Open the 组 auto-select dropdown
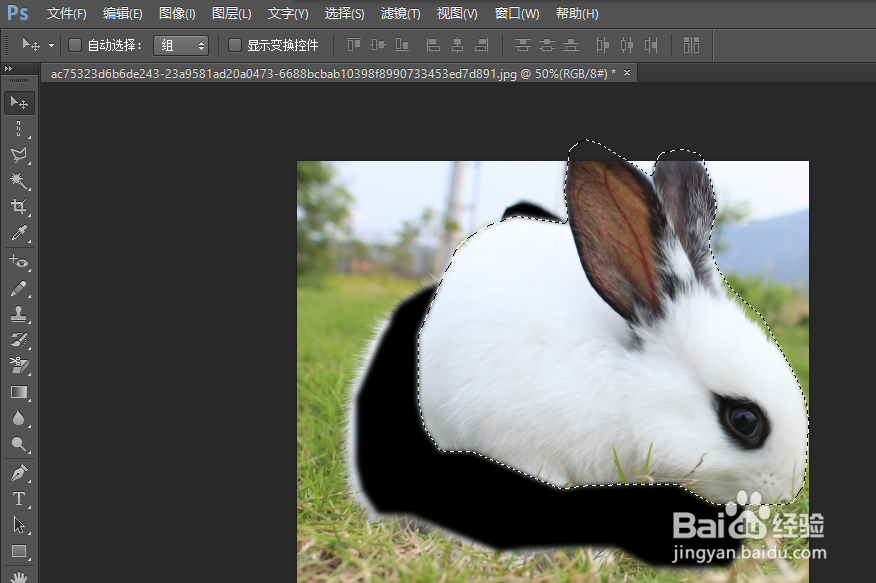Image resolution: width=876 pixels, height=583 pixels. click(x=181, y=45)
